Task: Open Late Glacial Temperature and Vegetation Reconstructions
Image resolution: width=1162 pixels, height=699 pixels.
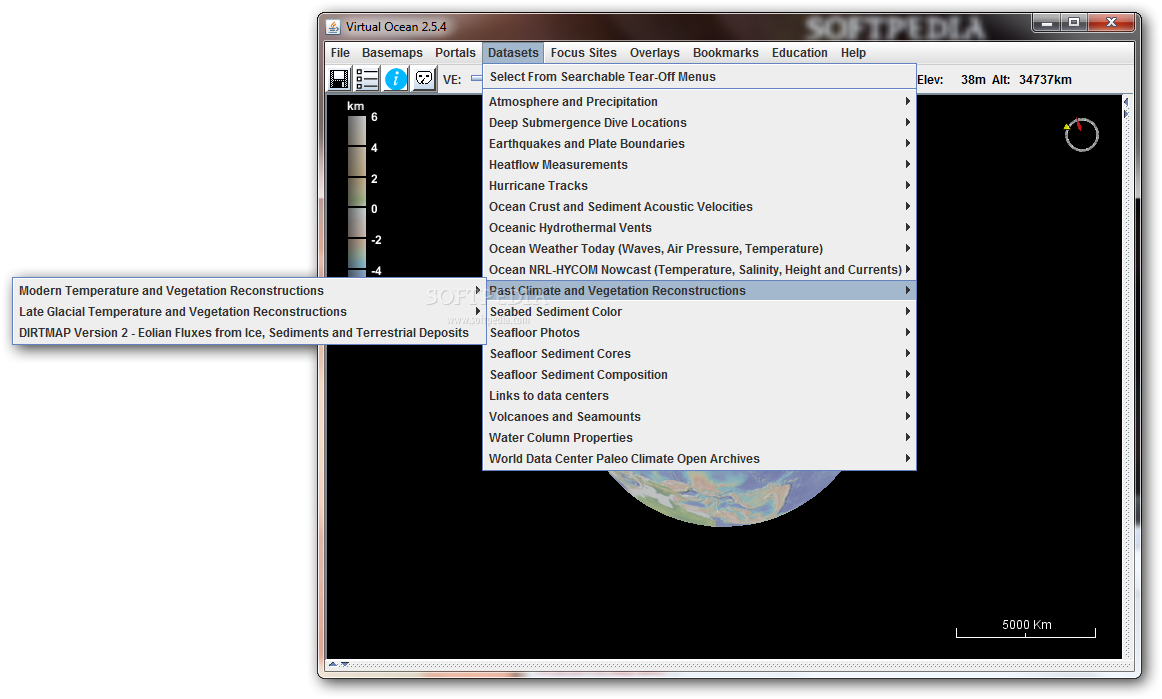Action: (x=249, y=311)
